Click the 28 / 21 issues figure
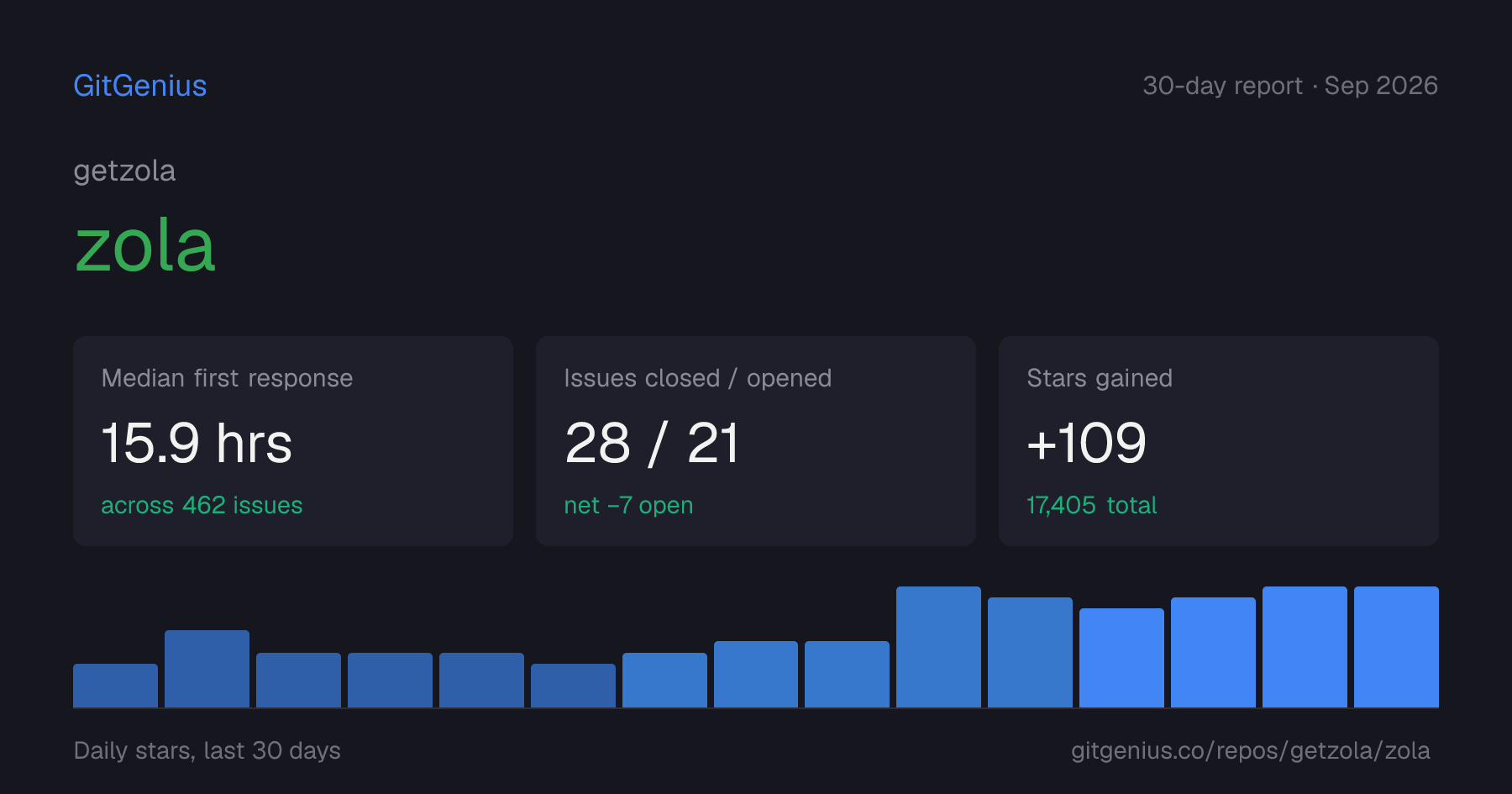This screenshot has height=794, width=1512. [x=652, y=443]
